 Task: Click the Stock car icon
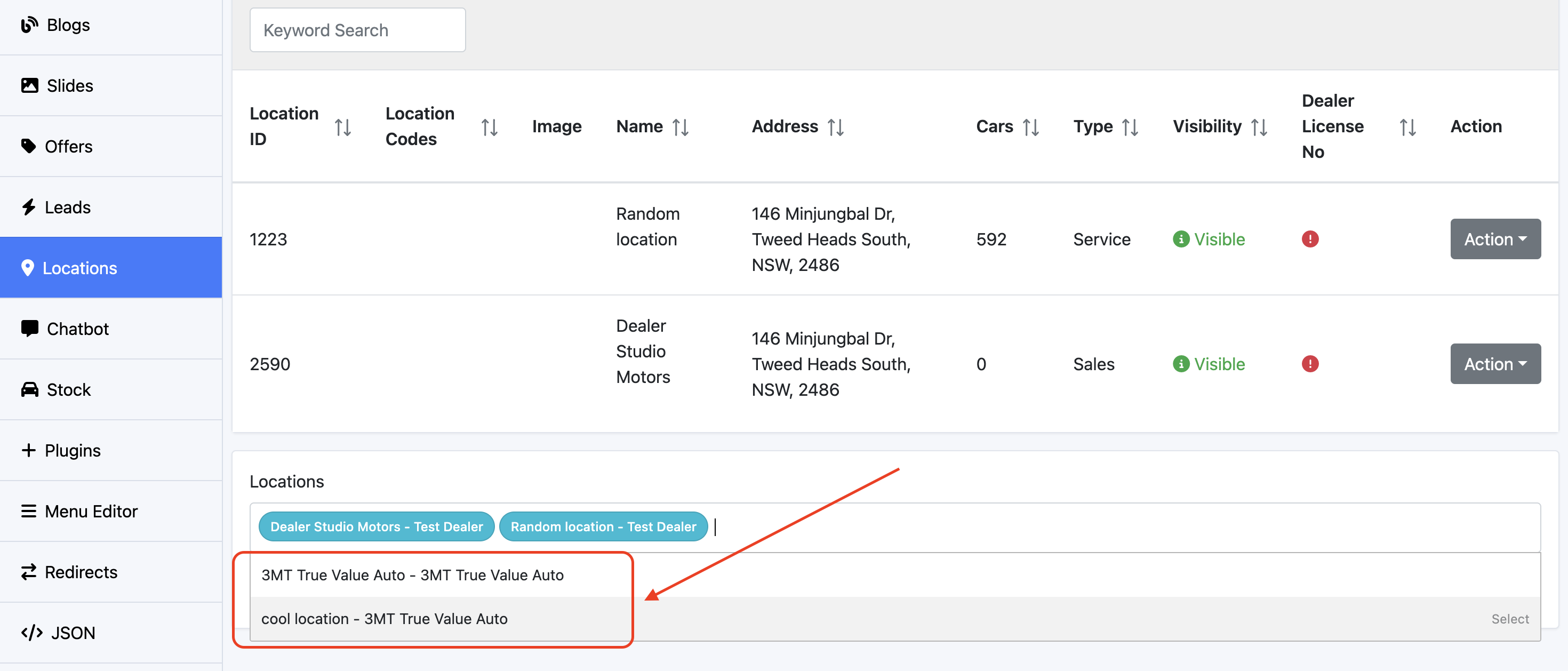pyautogui.click(x=29, y=389)
